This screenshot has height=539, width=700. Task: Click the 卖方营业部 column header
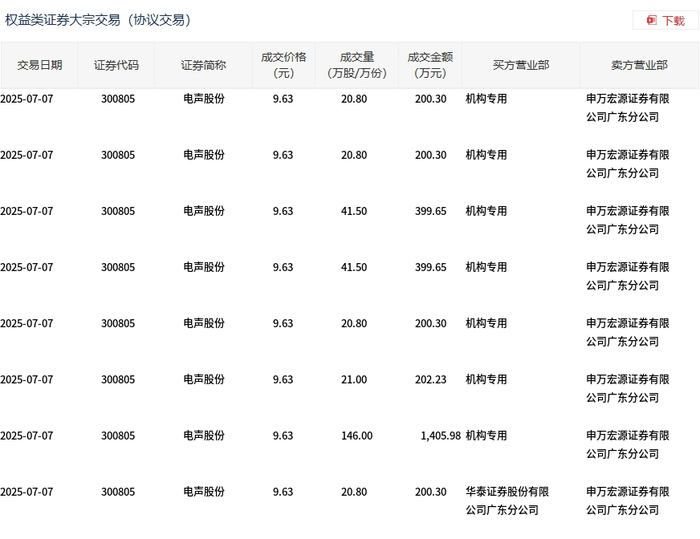pyautogui.click(x=639, y=65)
